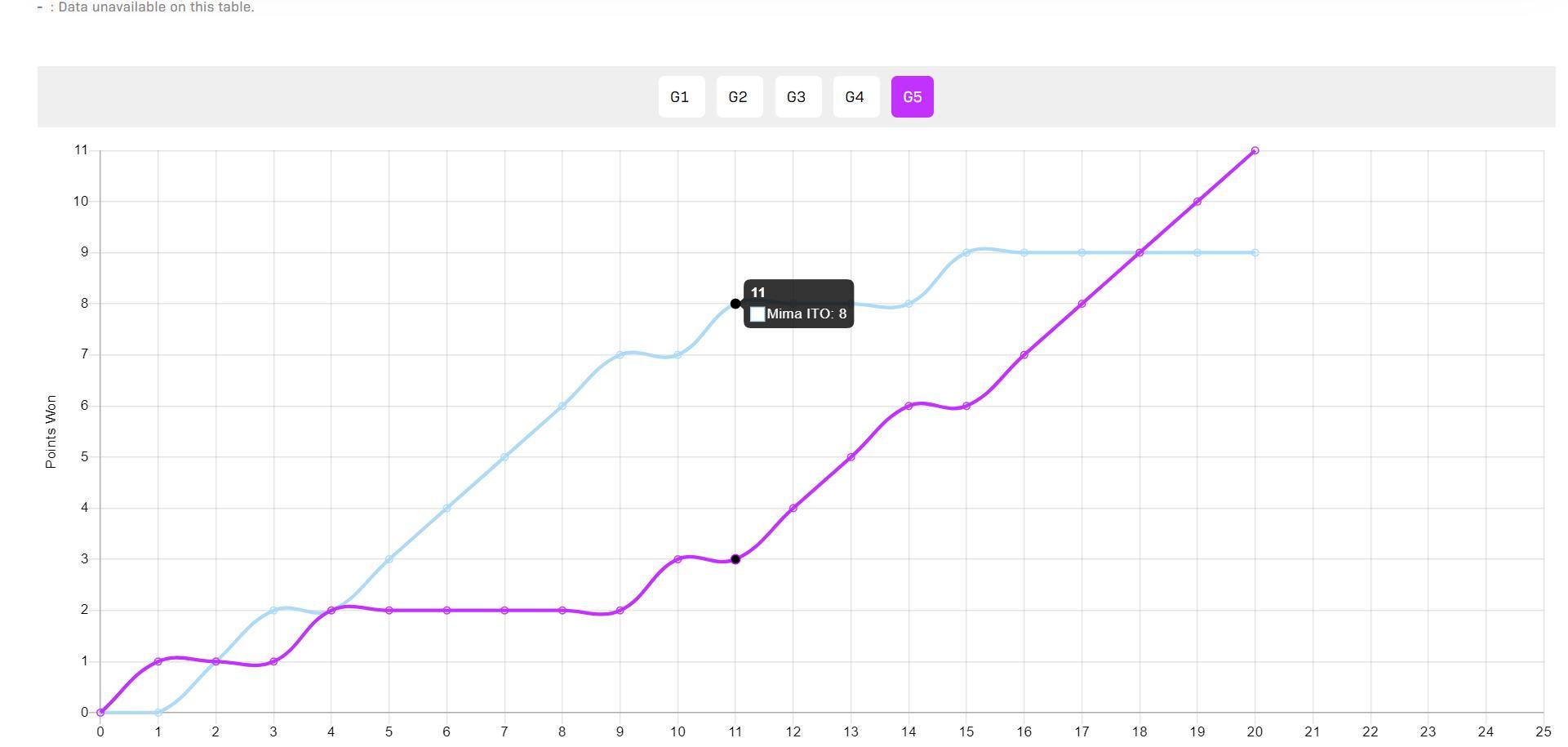Select last light-blue point at rally 20

click(x=1255, y=253)
